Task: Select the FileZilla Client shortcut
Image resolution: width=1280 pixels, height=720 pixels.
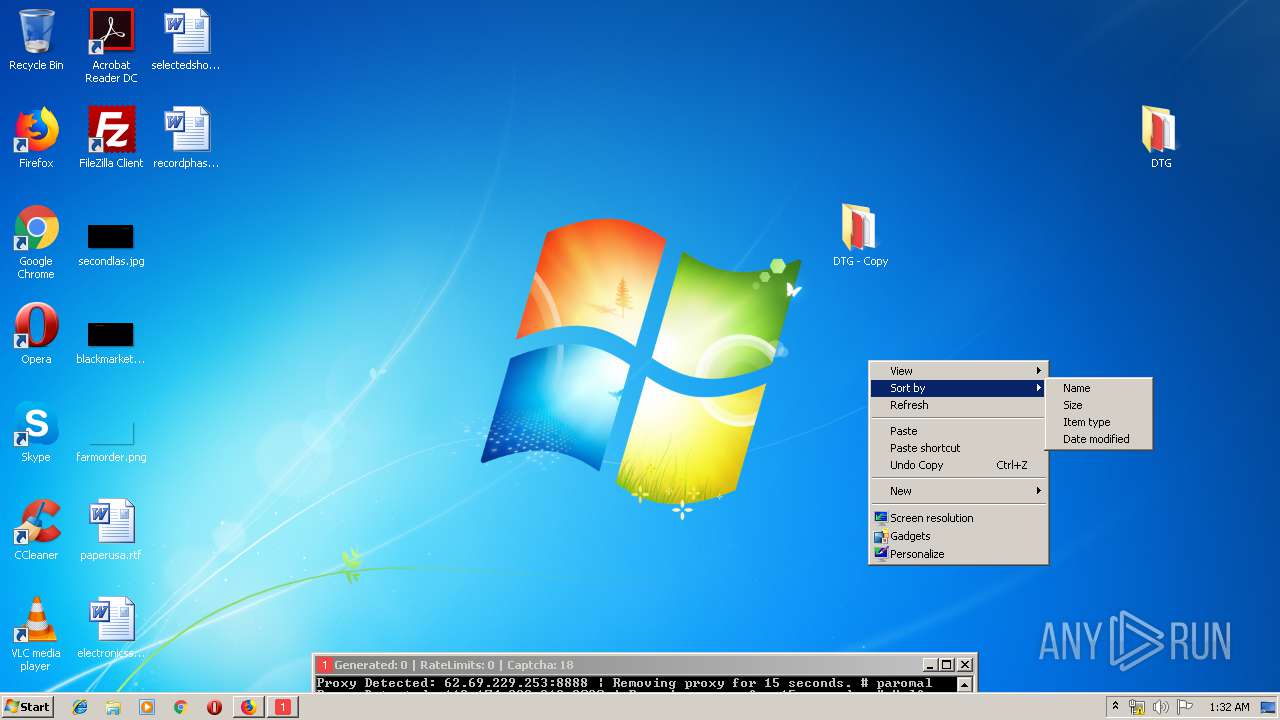Action: pos(111,138)
